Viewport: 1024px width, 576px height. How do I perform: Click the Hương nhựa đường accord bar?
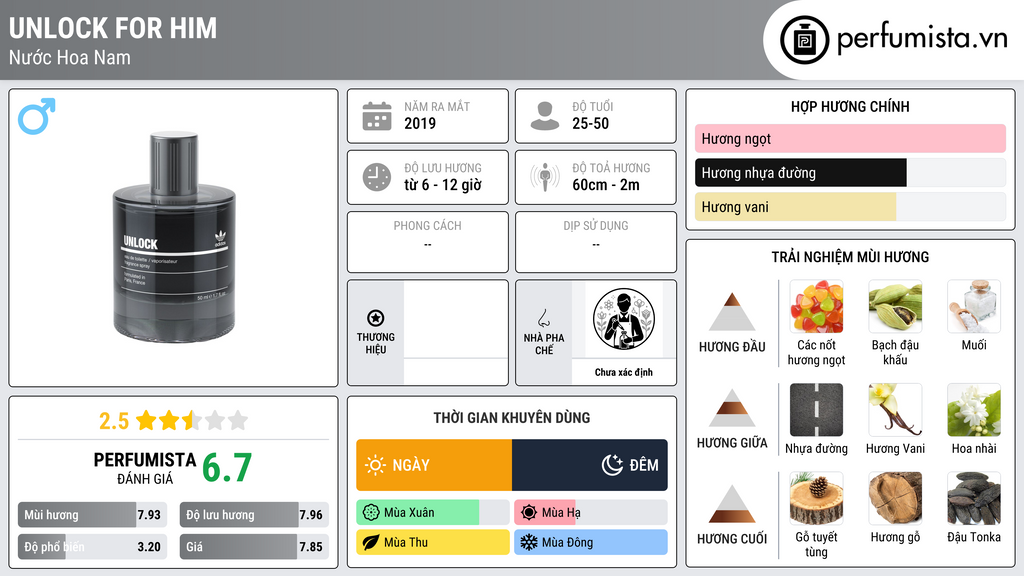click(x=850, y=172)
